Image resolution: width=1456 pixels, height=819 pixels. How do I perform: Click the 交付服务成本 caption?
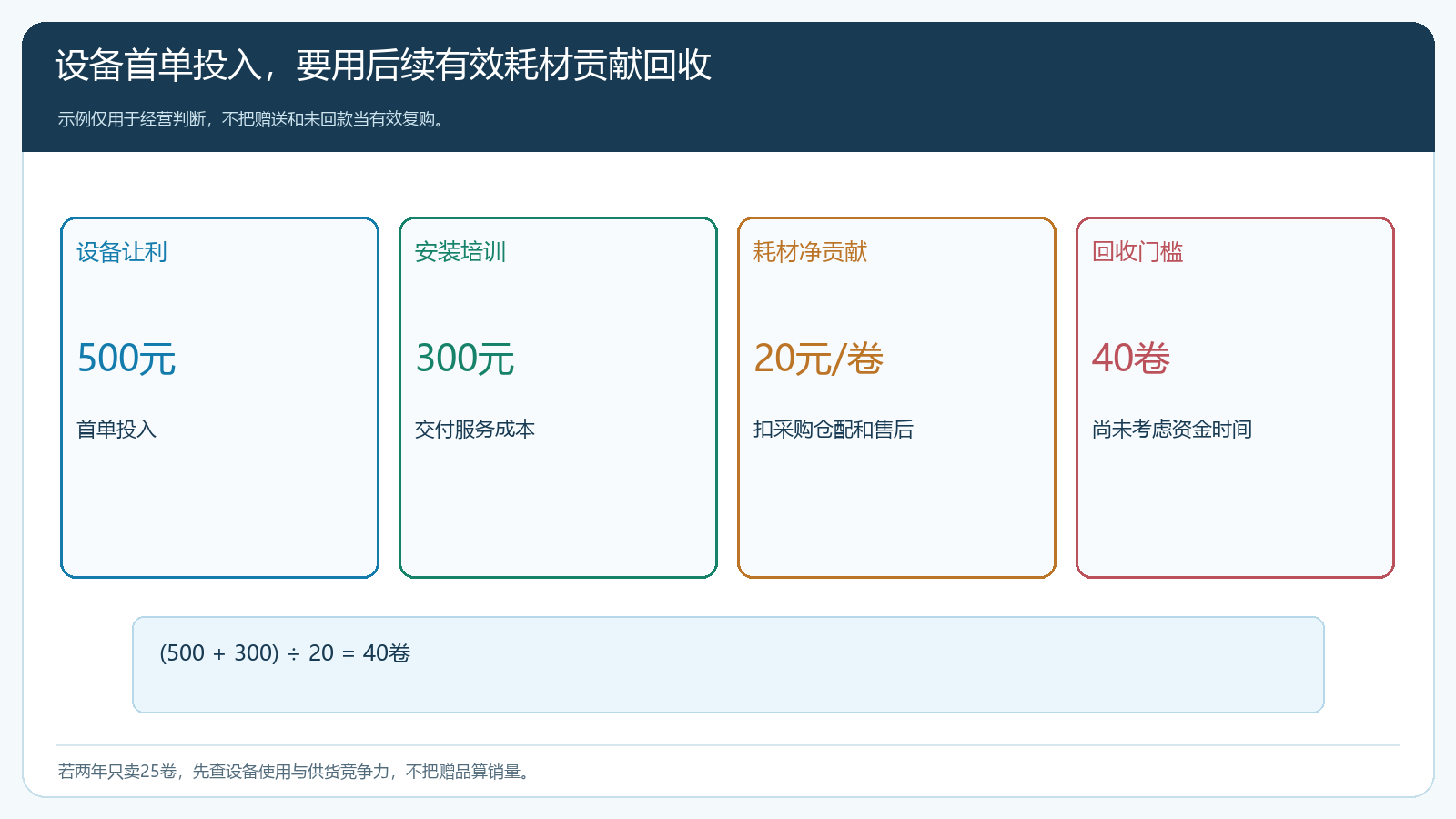coord(475,429)
